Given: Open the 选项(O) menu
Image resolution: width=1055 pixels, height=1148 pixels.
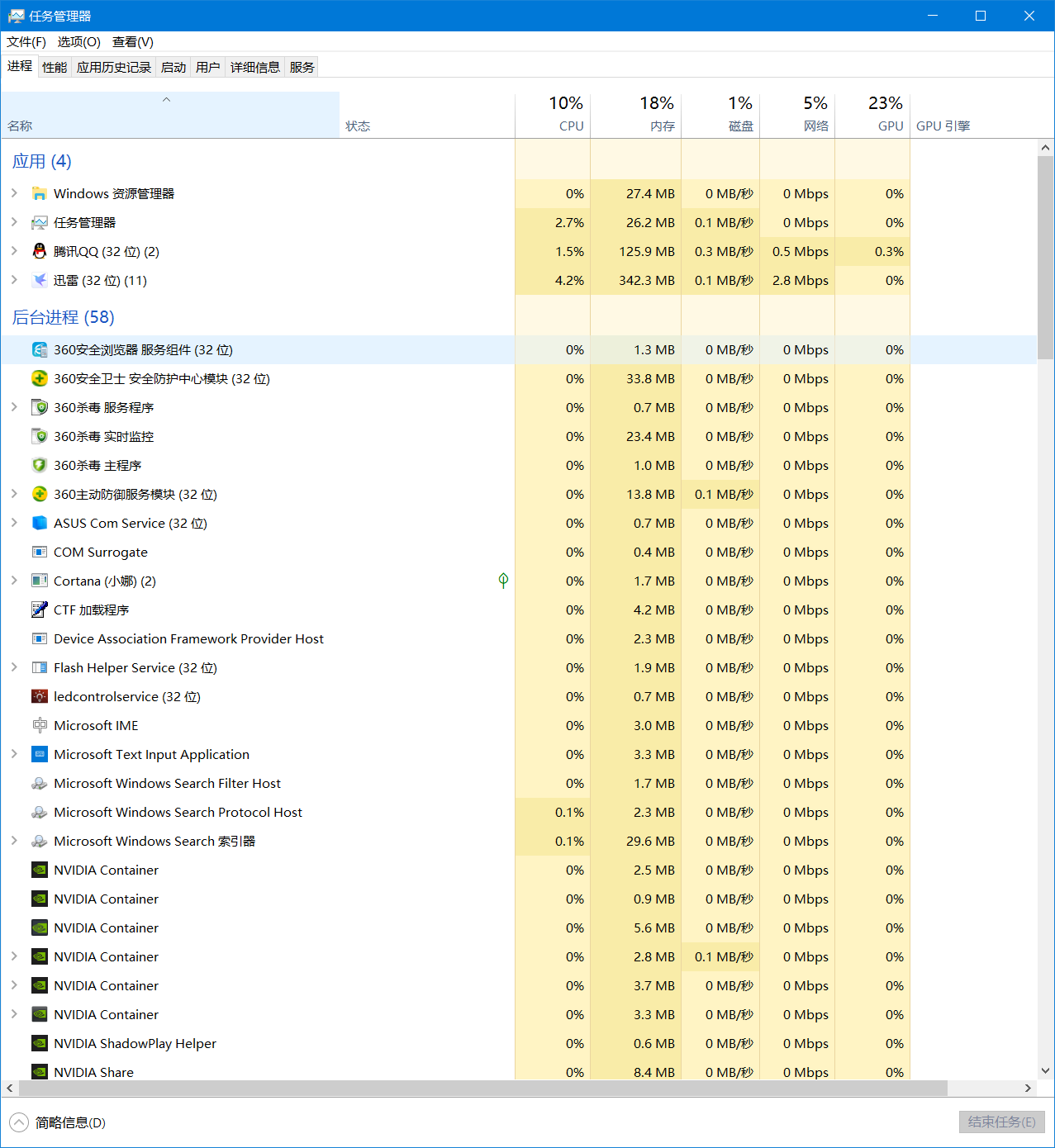Looking at the screenshot, I should [x=79, y=42].
